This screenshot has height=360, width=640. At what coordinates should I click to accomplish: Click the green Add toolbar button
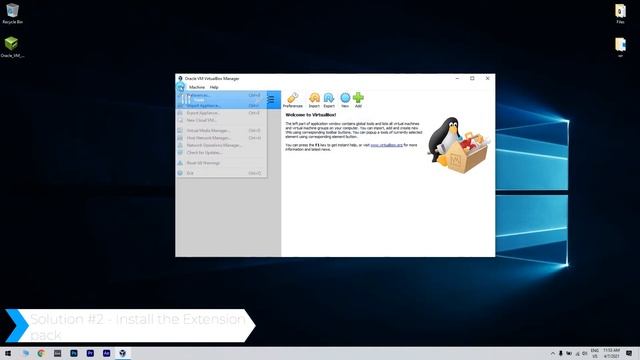(358, 100)
